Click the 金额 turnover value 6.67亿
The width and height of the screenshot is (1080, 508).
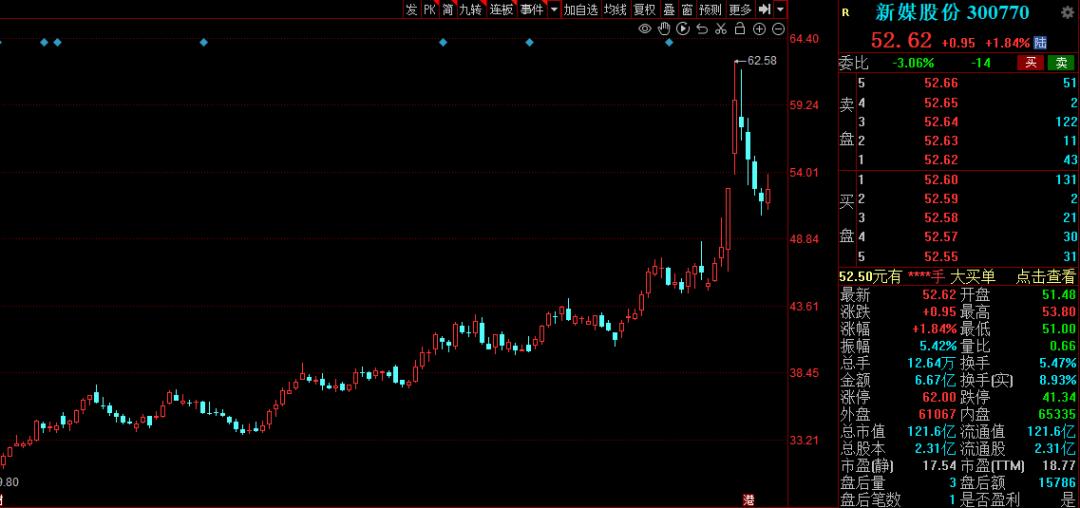(935, 380)
